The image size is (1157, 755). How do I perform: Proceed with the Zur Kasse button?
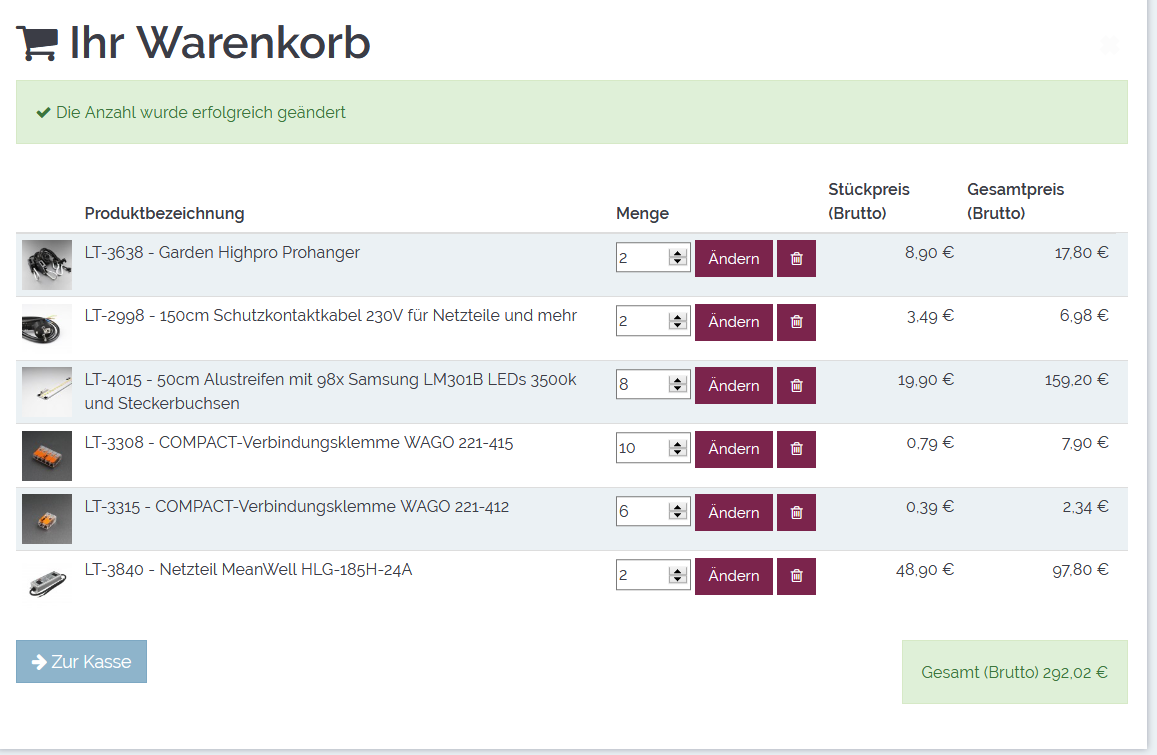pyautogui.click(x=81, y=662)
